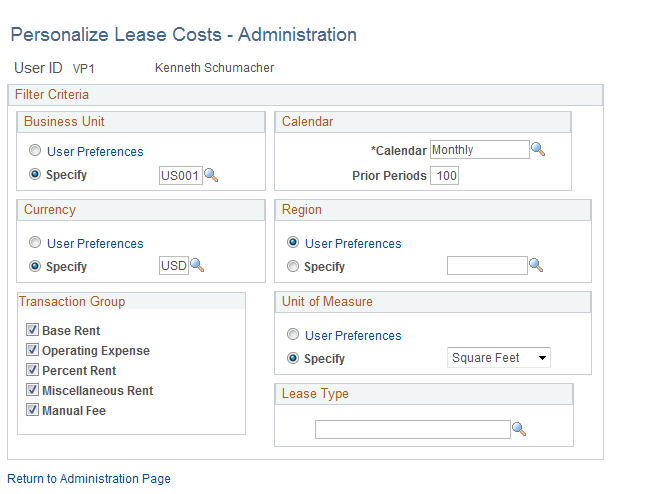Image resolution: width=661 pixels, height=494 pixels.
Task: Toggle the Operating Expense checkbox
Action: tap(33, 351)
